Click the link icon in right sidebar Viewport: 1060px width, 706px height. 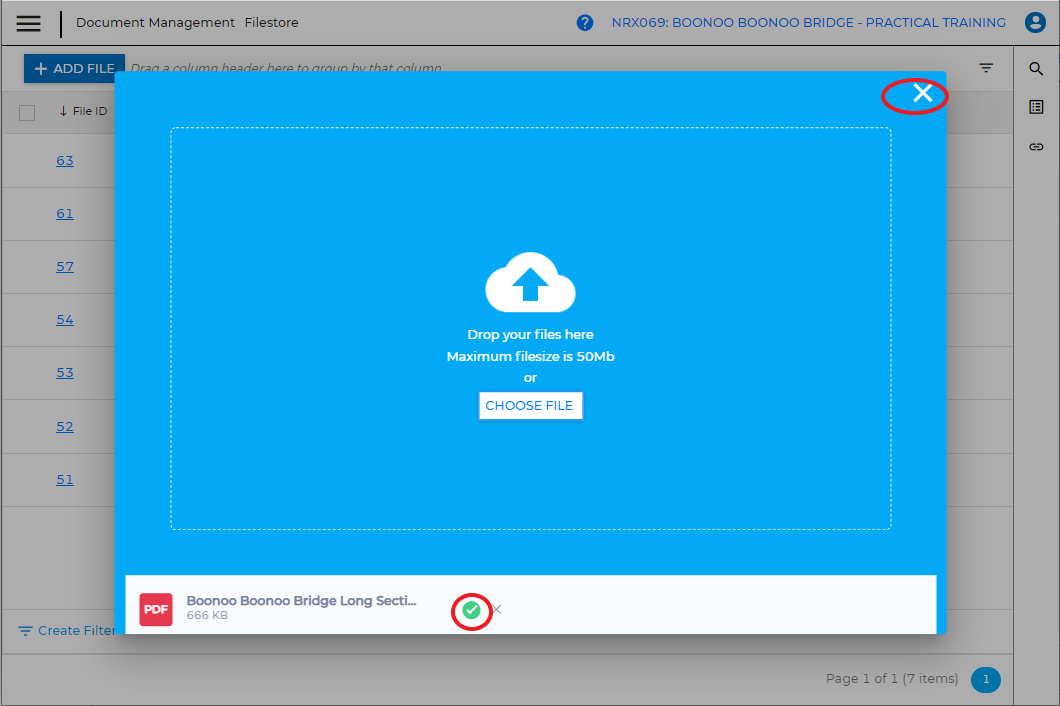click(1036, 147)
